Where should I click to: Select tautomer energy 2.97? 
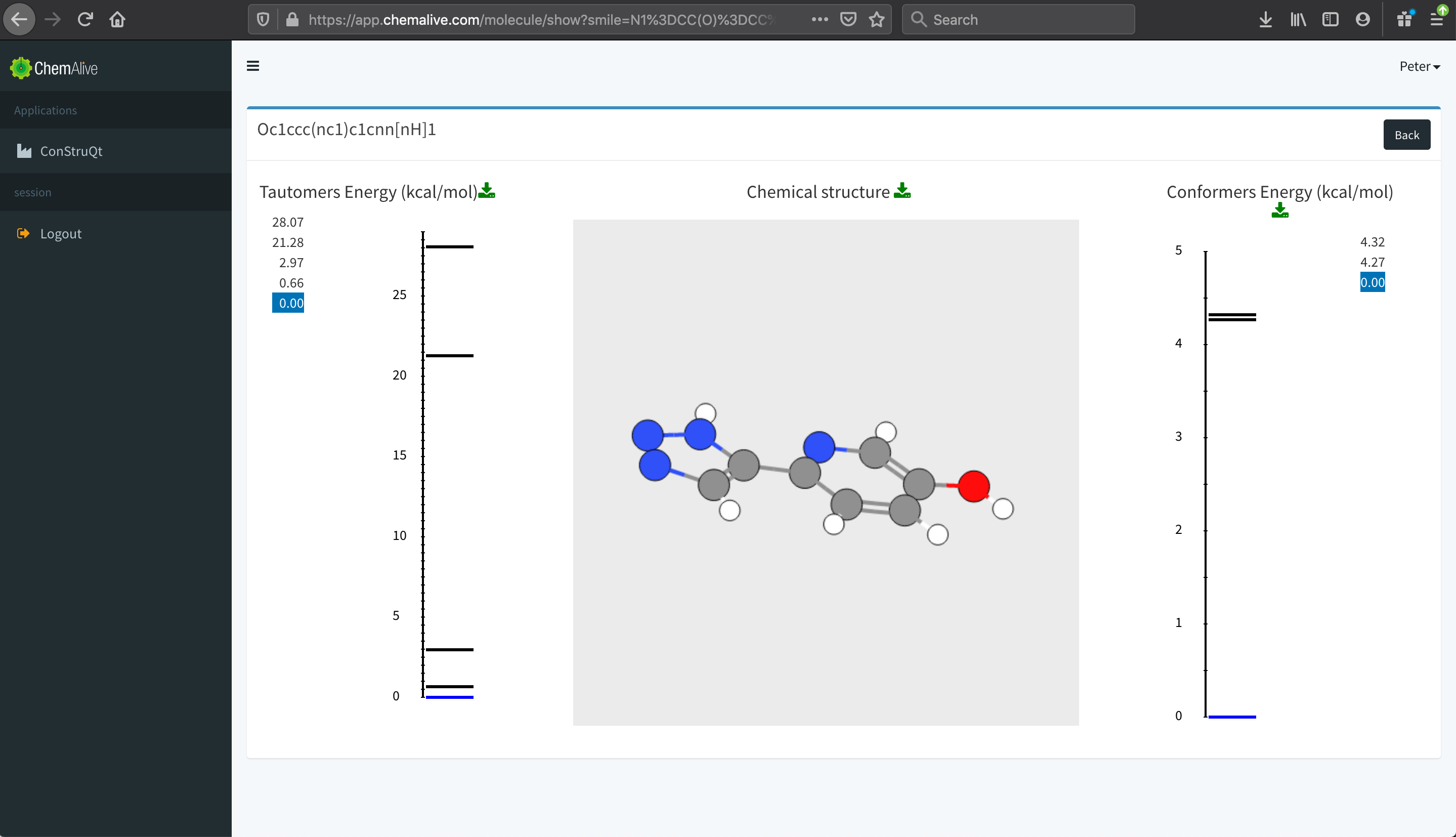(x=291, y=262)
